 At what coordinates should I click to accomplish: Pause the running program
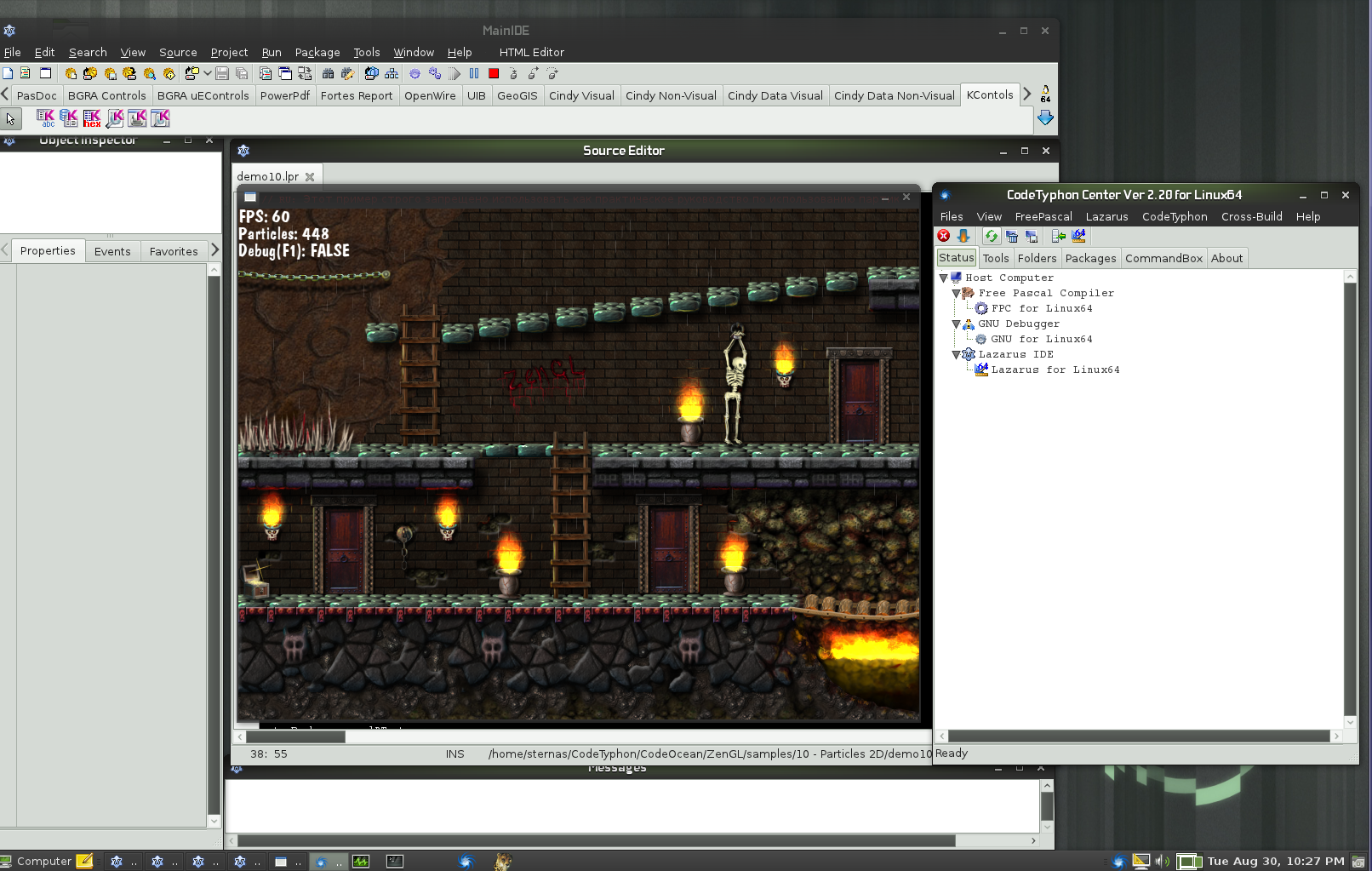[474, 73]
